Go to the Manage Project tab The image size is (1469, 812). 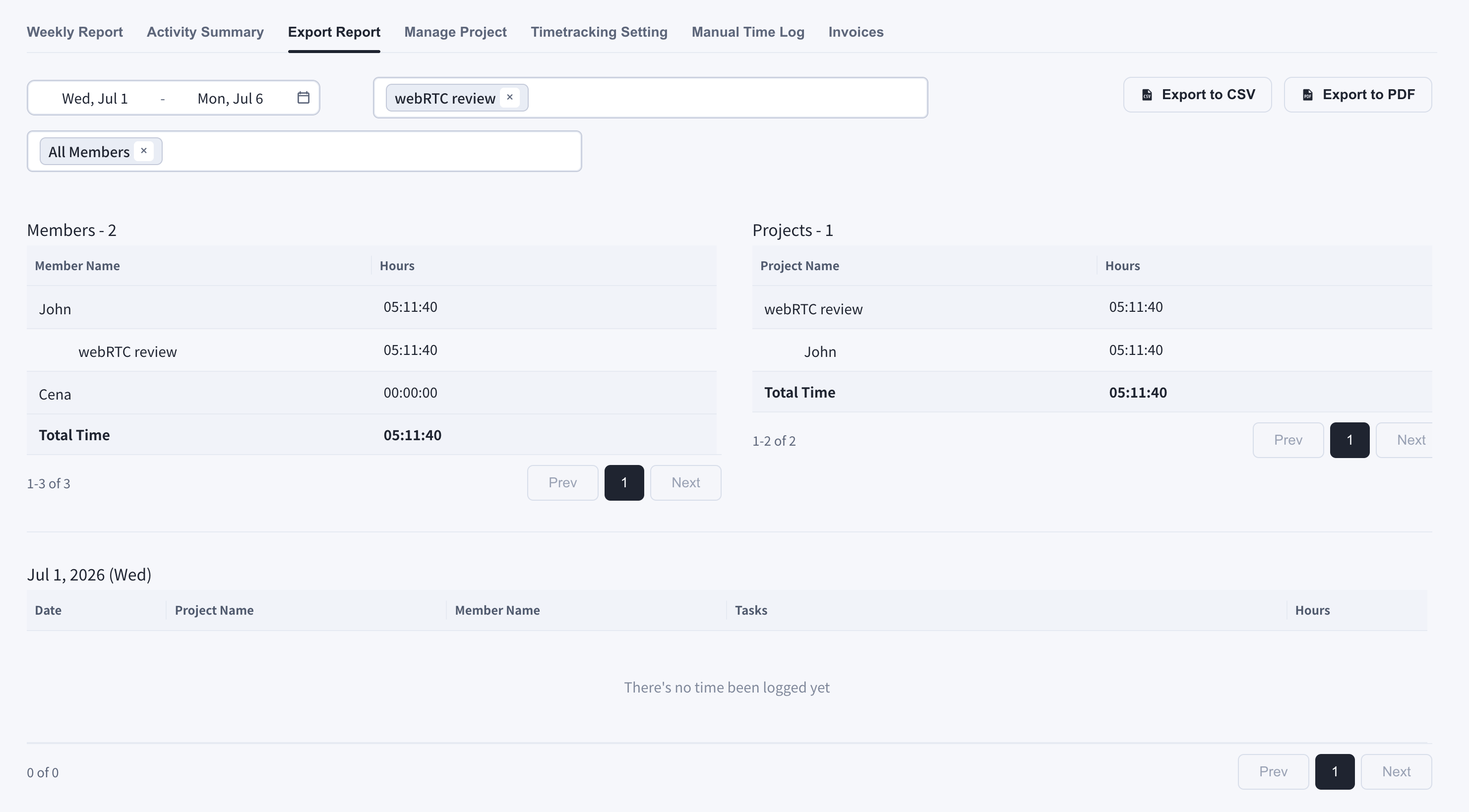pos(456,32)
